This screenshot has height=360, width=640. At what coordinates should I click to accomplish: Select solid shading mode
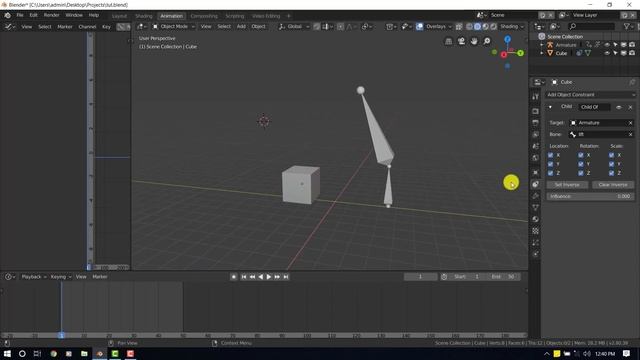[x=477, y=27]
